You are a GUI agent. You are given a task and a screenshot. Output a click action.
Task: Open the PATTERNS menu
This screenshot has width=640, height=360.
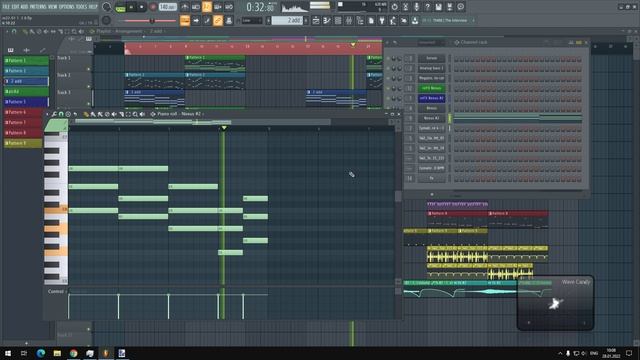coord(38,7)
